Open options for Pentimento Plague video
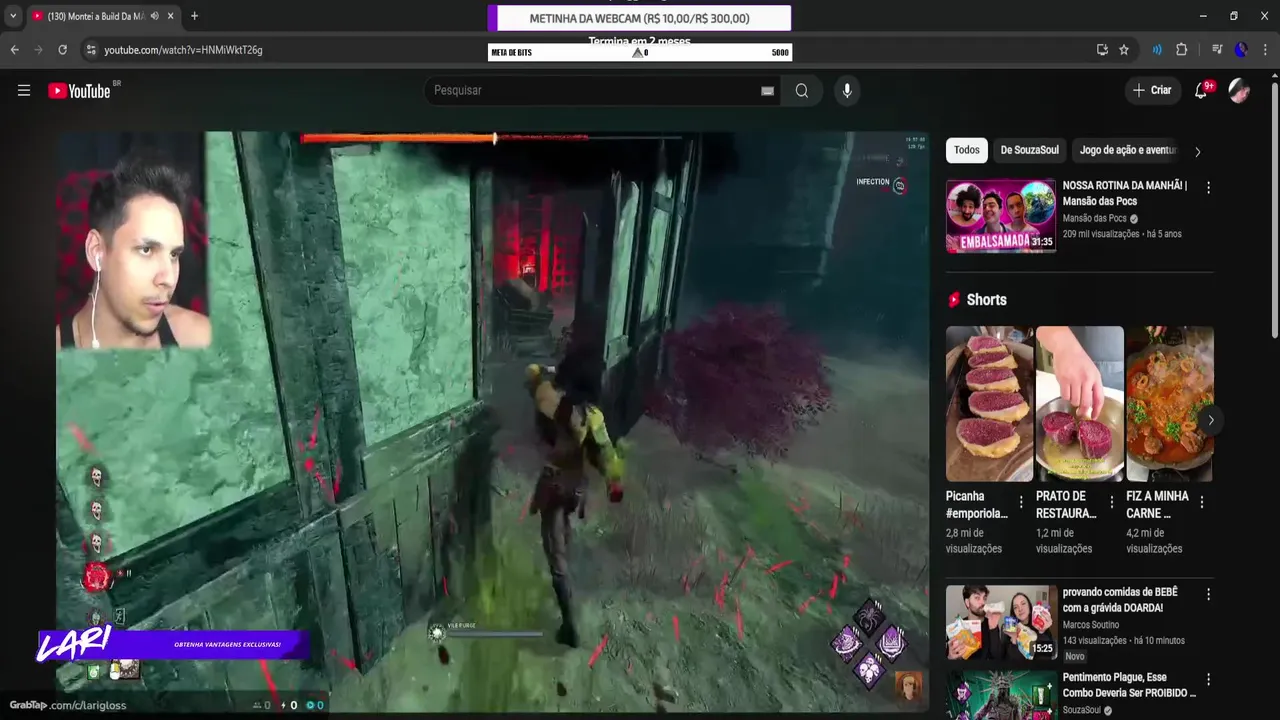This screenshot has width=1280, height=720. pos(1208,680)
